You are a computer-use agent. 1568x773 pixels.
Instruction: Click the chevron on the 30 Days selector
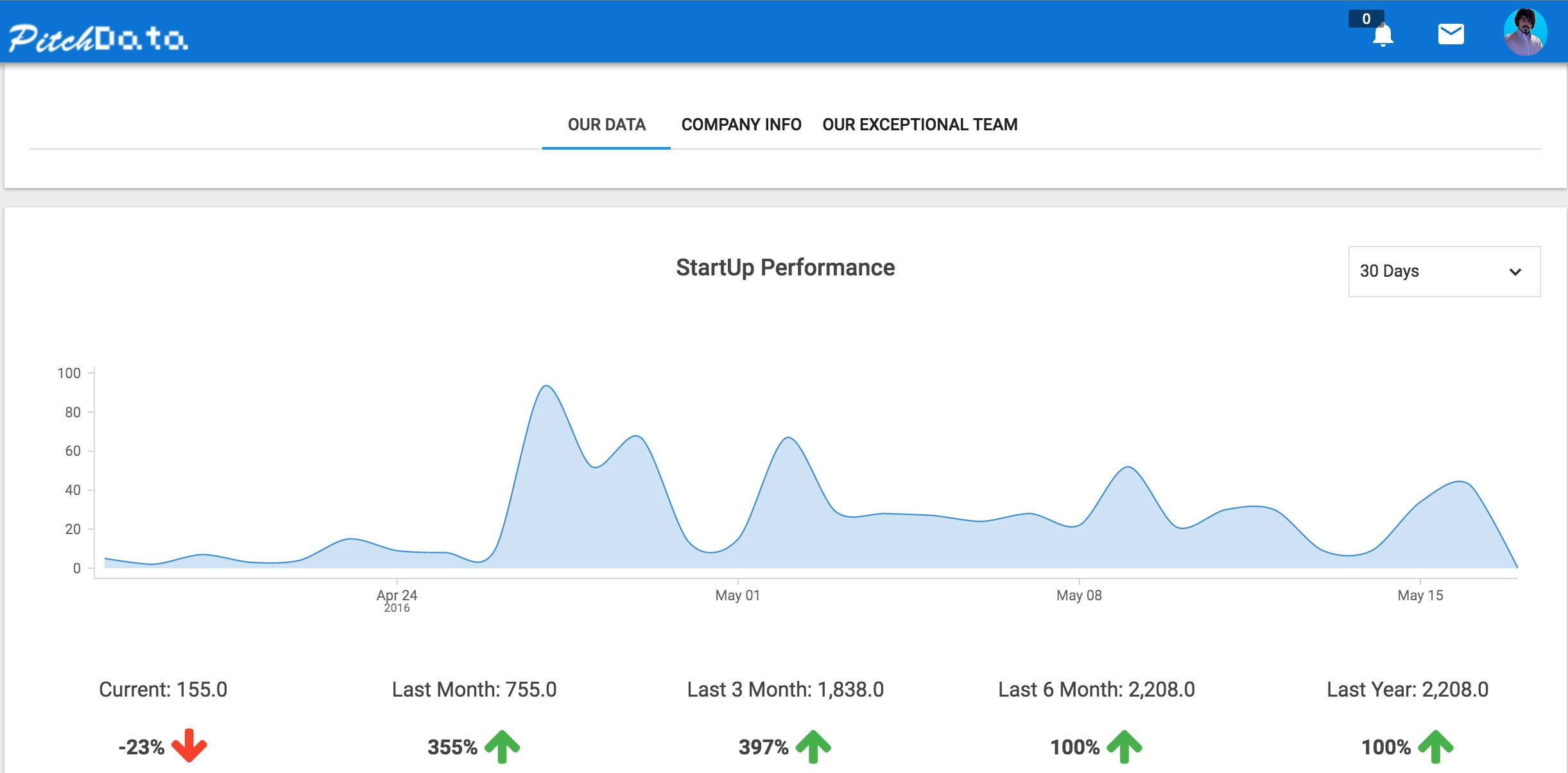(1516, 272)
